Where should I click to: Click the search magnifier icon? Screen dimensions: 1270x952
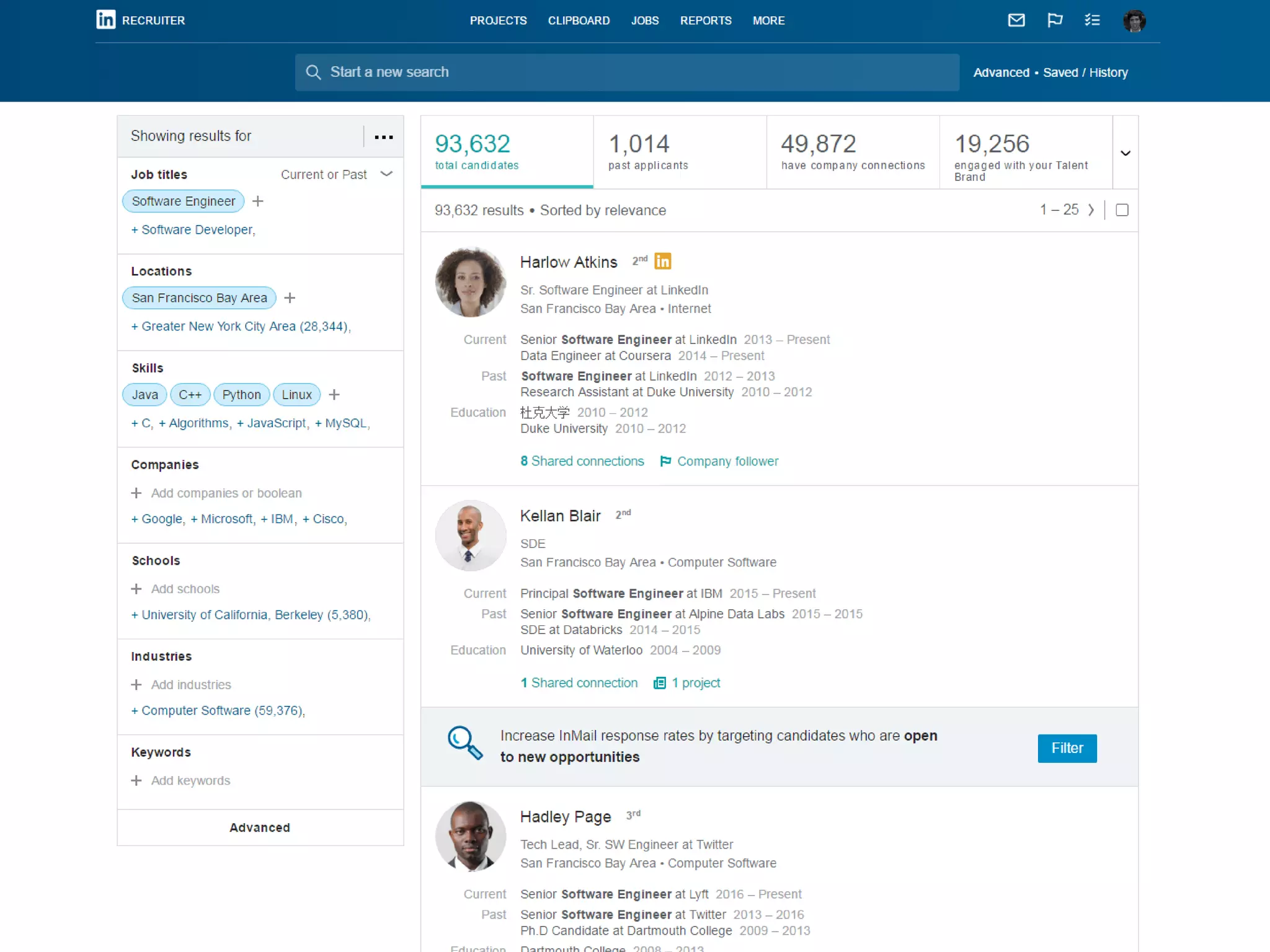point(313,72)
